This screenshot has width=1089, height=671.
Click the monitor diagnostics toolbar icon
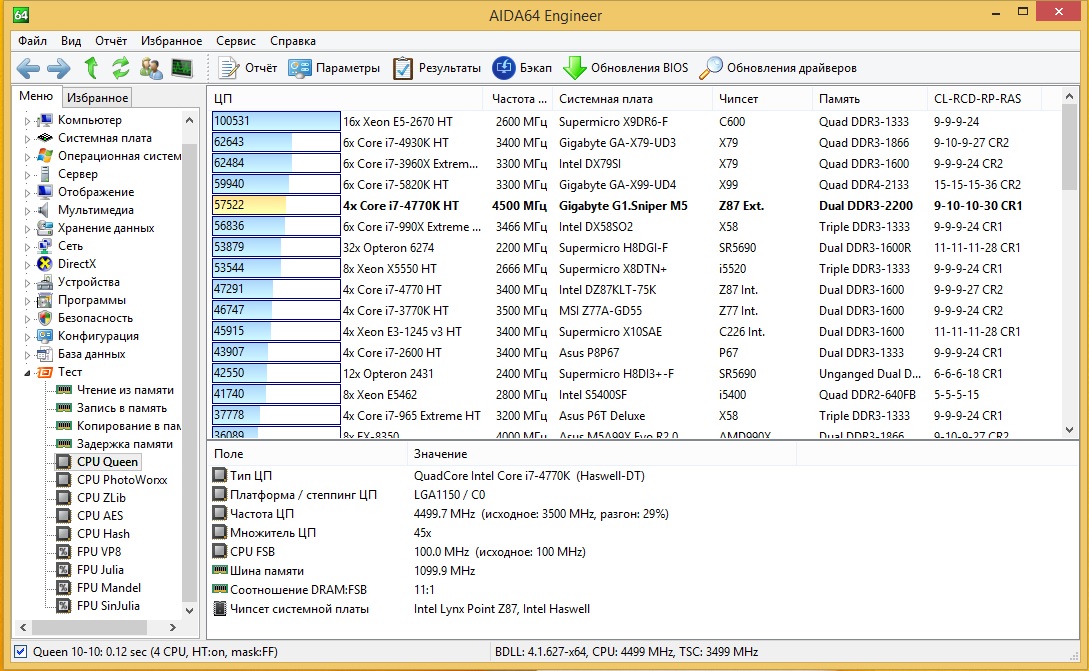(x=181, y=68)
